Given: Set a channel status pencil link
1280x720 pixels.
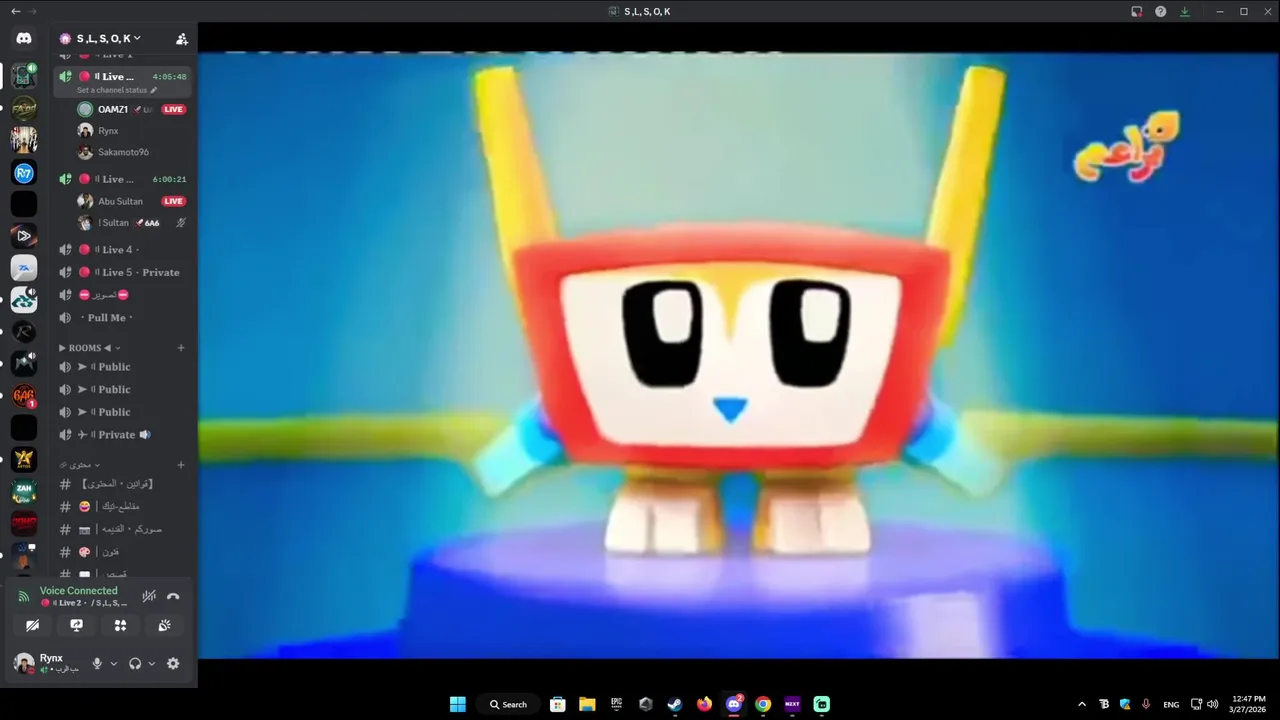Looking at the screenshot, I should pyautogui.click(x=117, y=90).
